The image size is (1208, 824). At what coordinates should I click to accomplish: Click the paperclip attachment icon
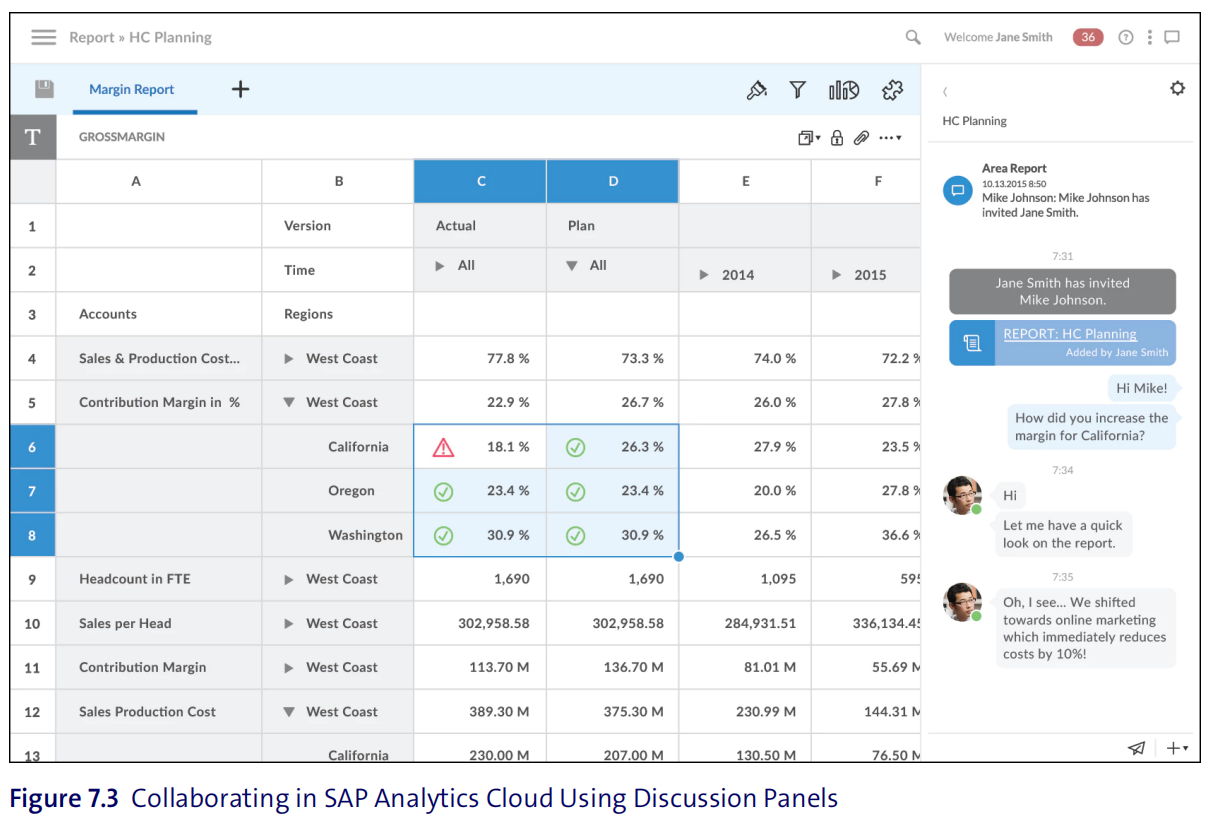tap(861, 138)
